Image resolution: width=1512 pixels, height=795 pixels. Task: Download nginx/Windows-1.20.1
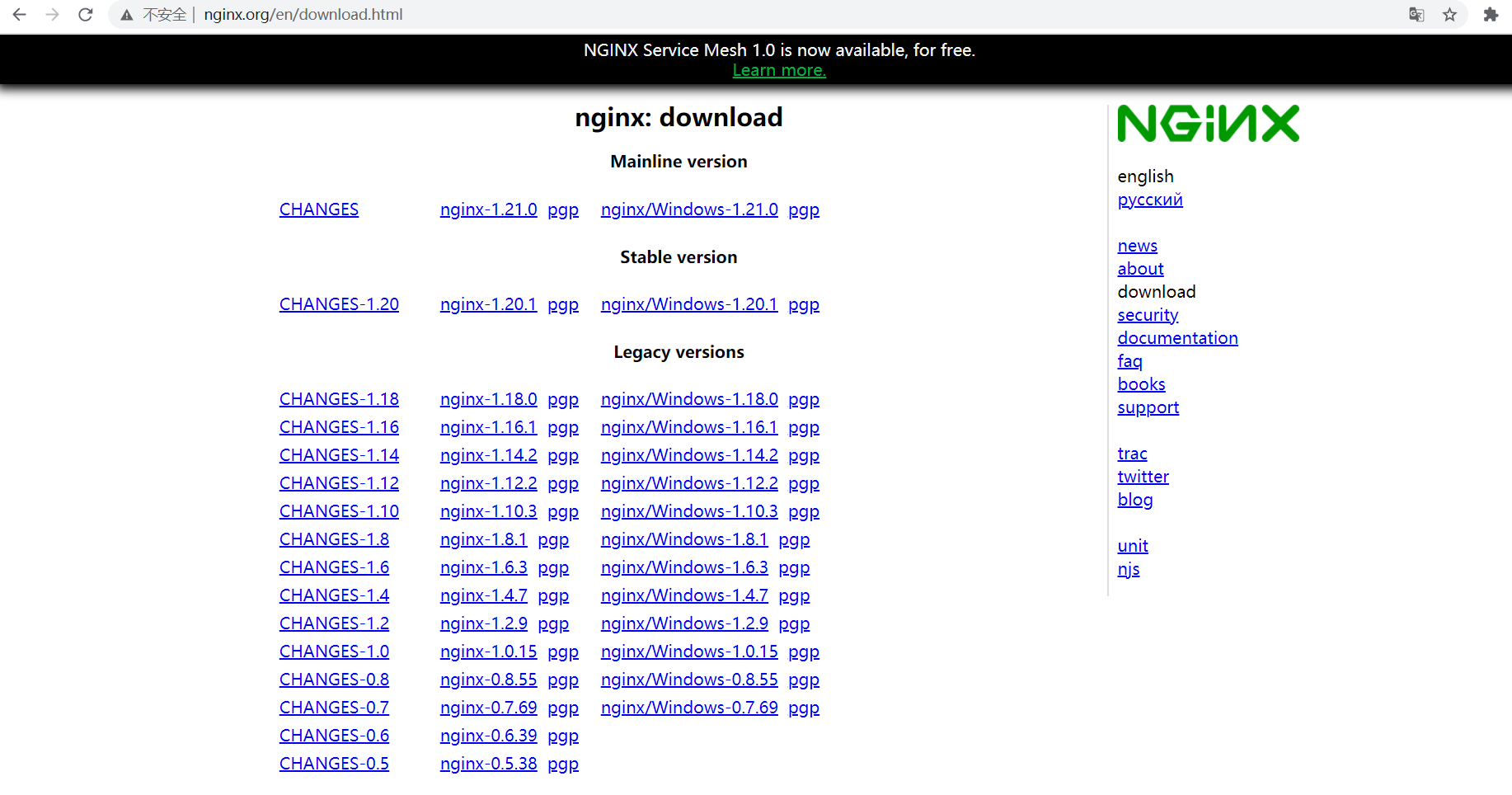(x=689, y=304)
